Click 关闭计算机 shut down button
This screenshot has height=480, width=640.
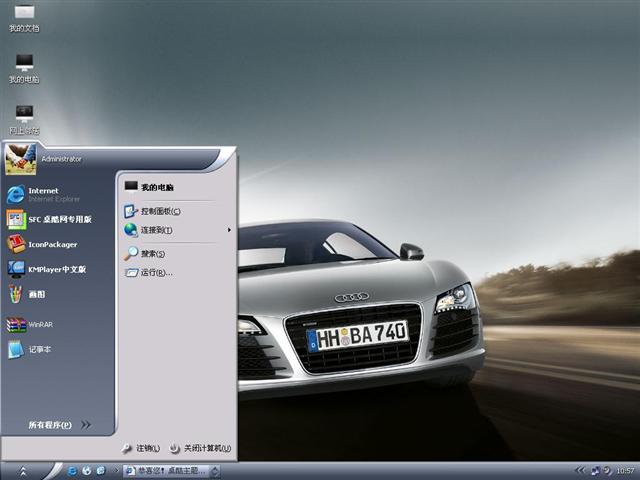tap(201, 449)
